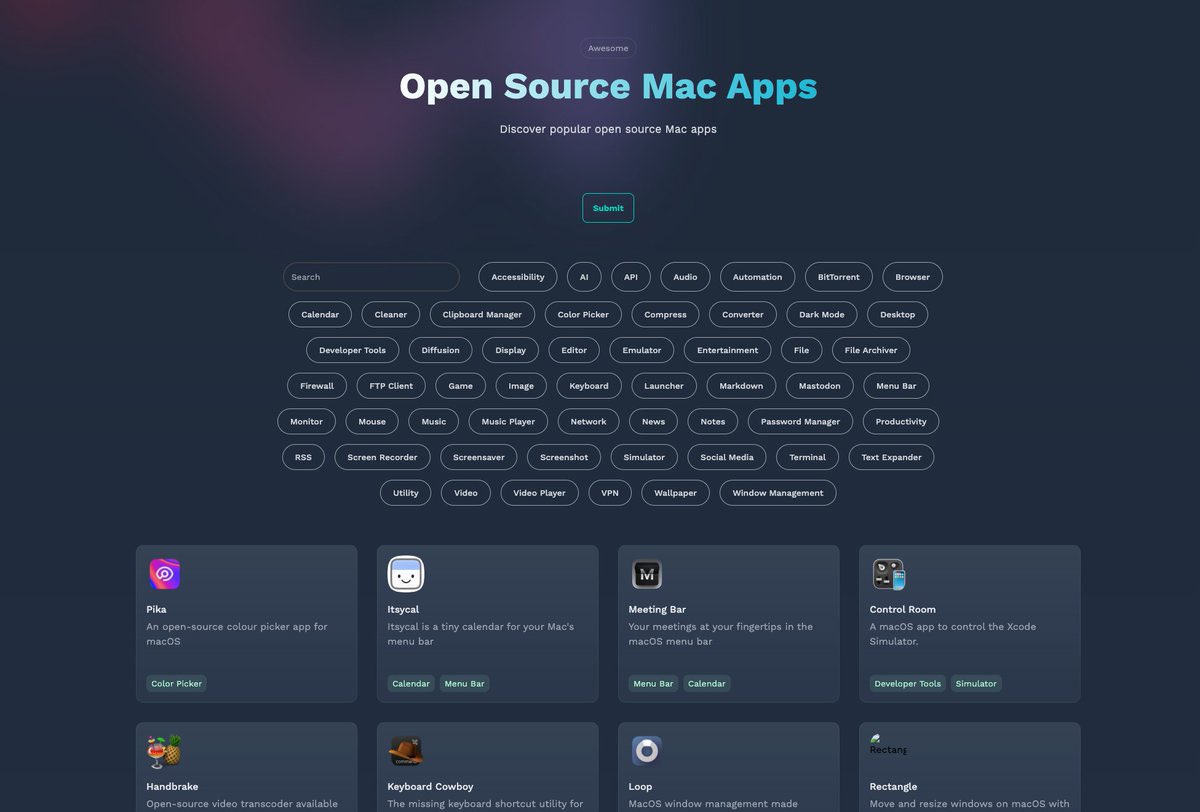Filter by Music Player category

(508, 422)
